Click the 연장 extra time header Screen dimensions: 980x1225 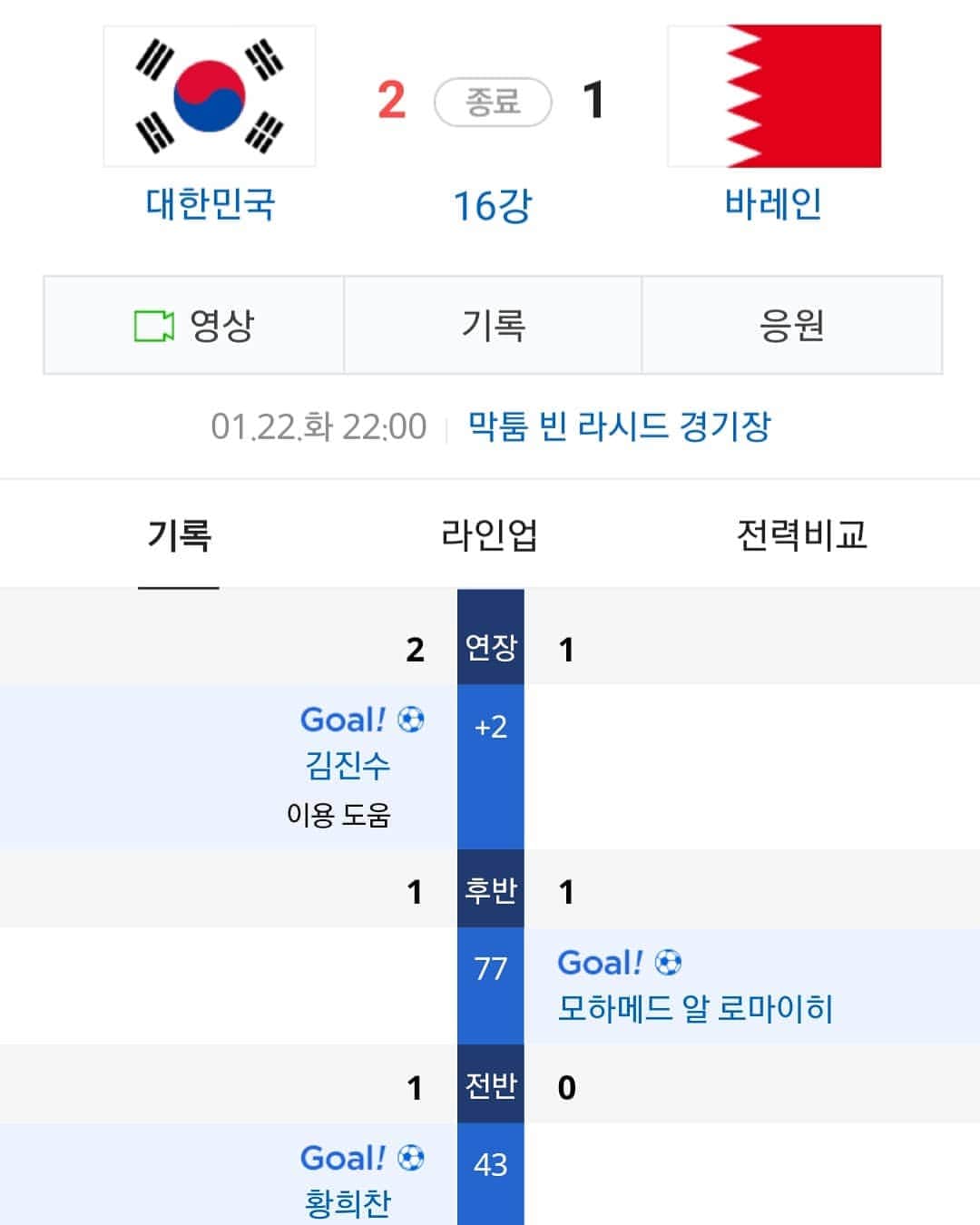click(491, 647)
